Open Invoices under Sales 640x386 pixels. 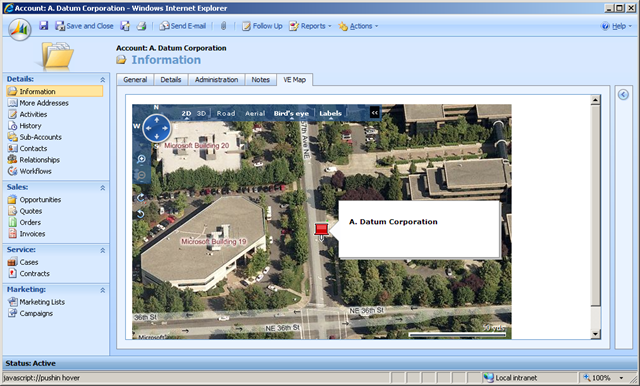point(27,234)
